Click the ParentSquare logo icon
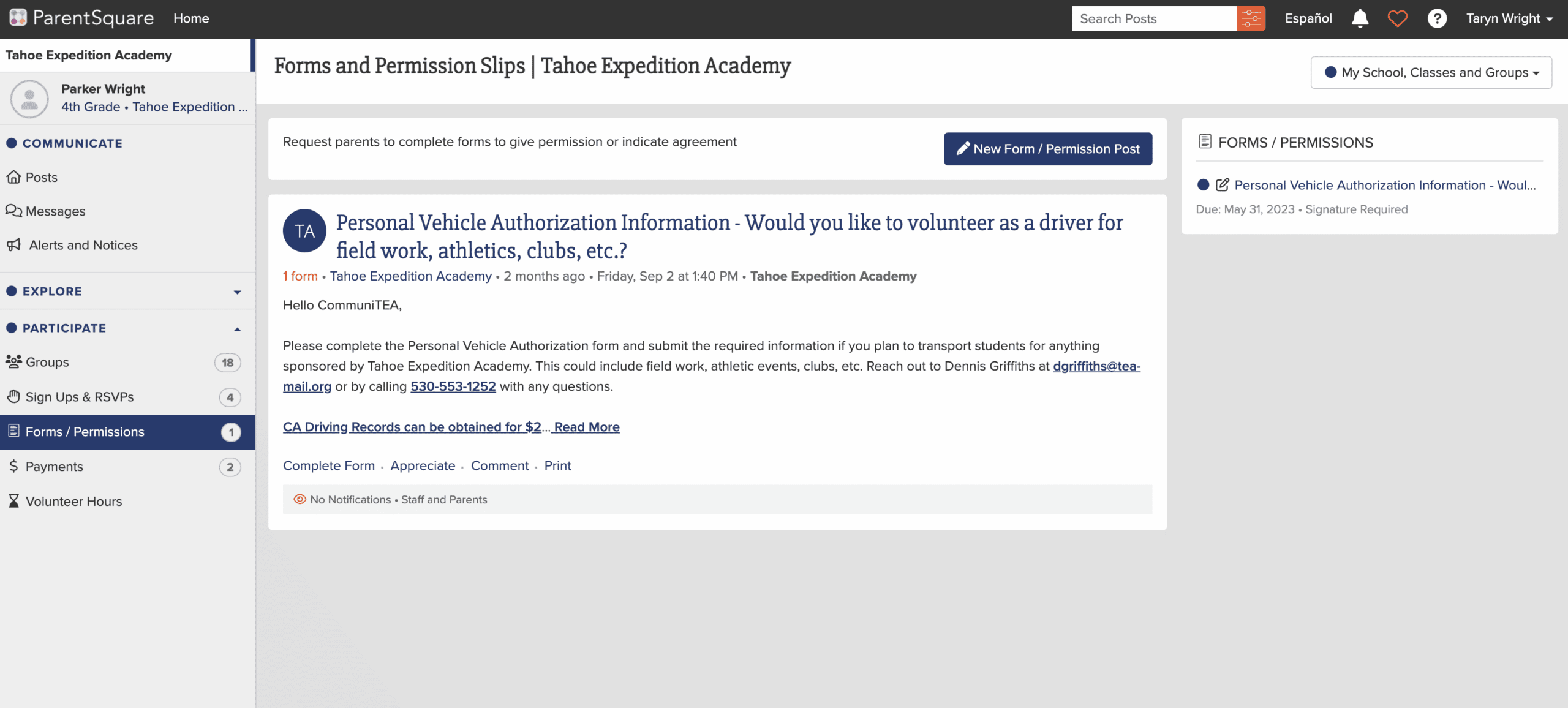 coord(18,18)
